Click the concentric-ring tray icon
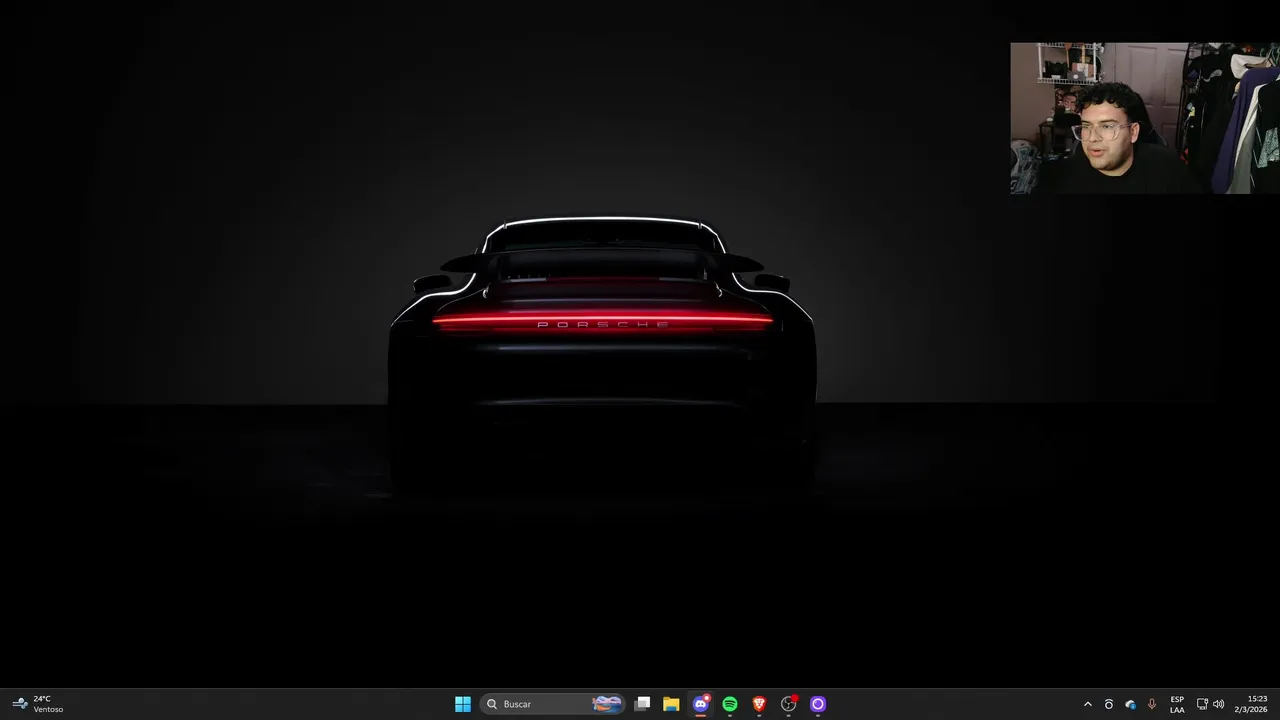The height and width of the screenshot is (720, 1280). click(1108, 704)
